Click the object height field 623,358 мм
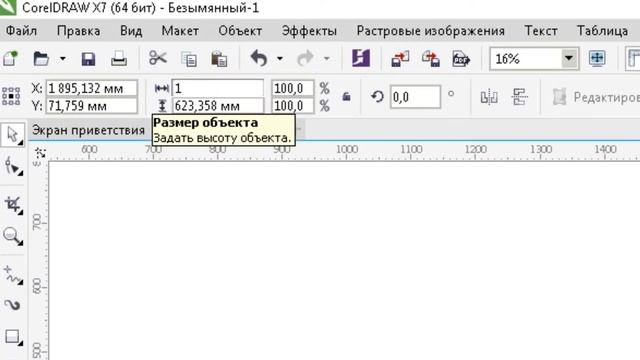640x360 pixels. pyautogui.click(x=218, y=106)
